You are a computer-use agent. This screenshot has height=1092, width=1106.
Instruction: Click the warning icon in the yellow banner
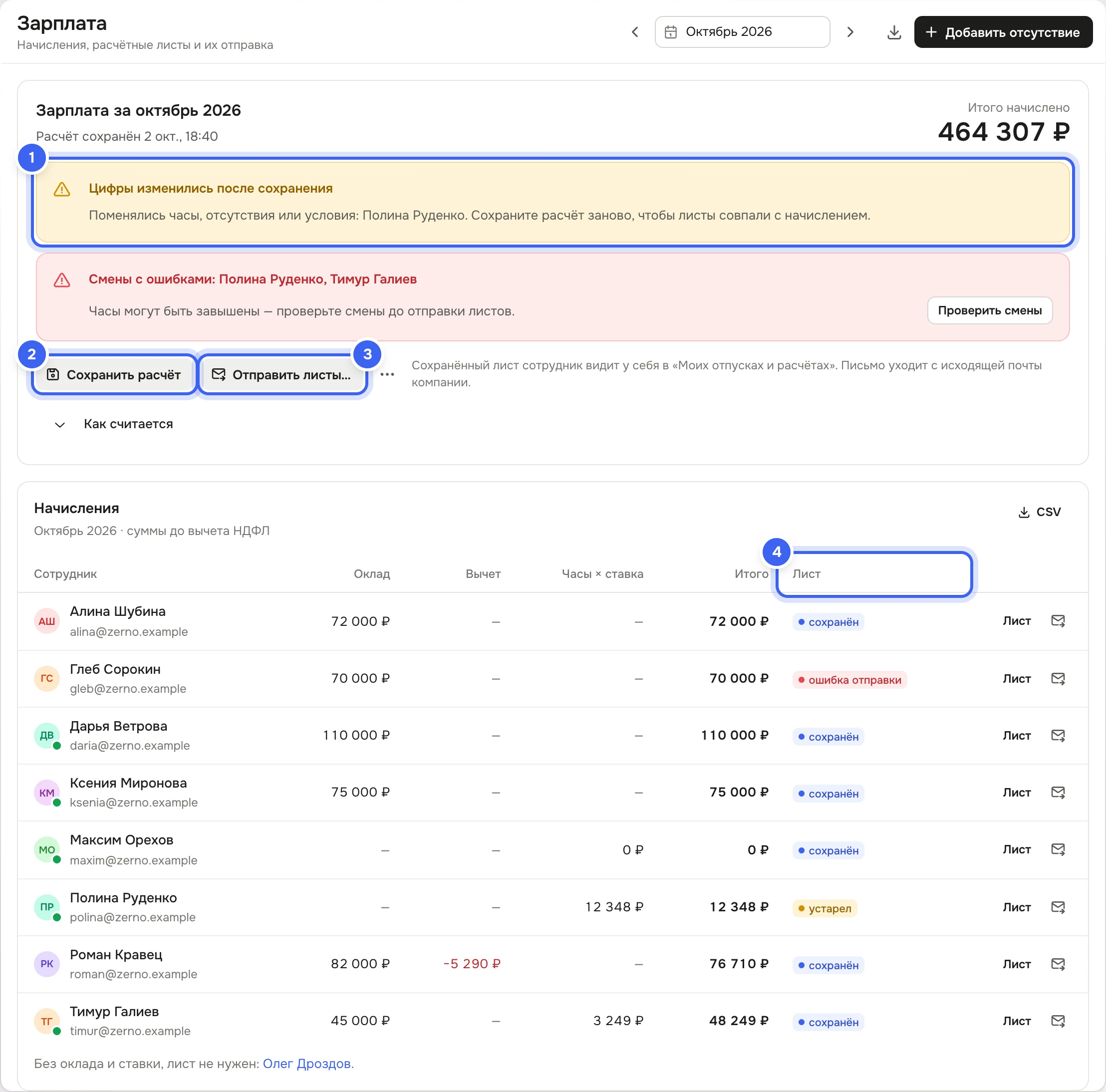pos(62,189)
